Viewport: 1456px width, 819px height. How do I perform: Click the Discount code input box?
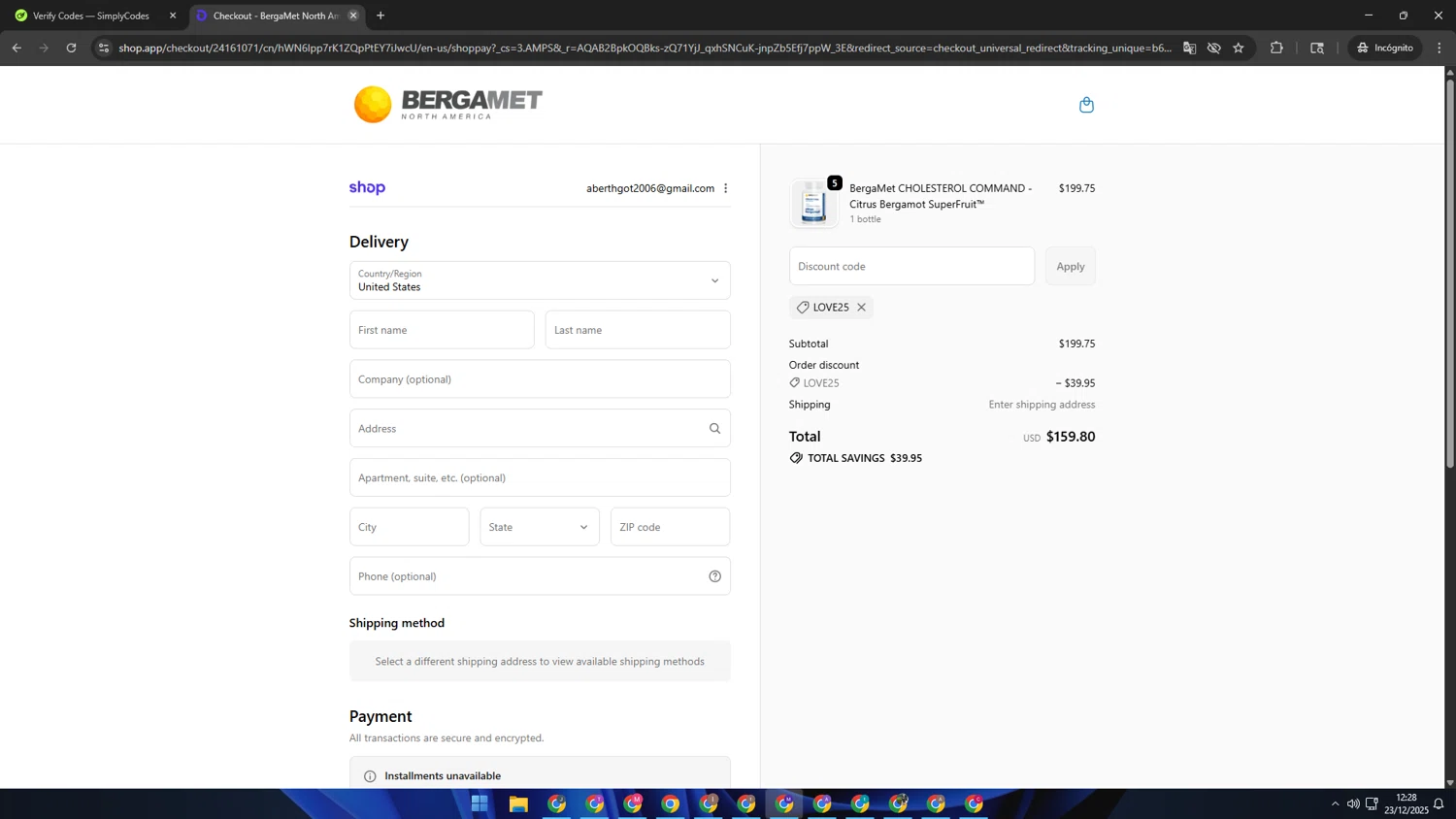911,266
